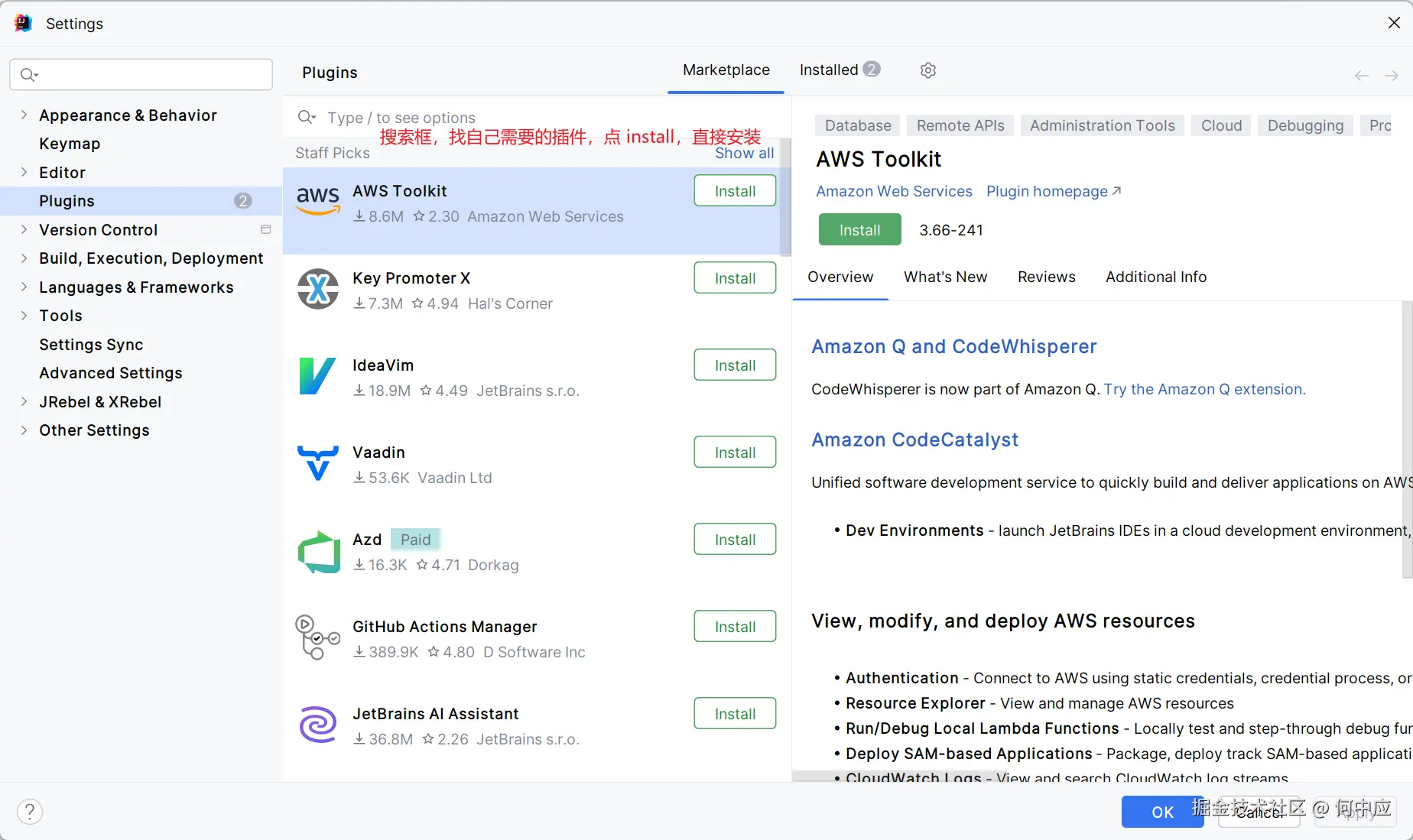The width and height of the screenshot is (1413, 840).
Task: Open the Plugin homepage link
Action: pyautogui.click(x=1054, y=191)
